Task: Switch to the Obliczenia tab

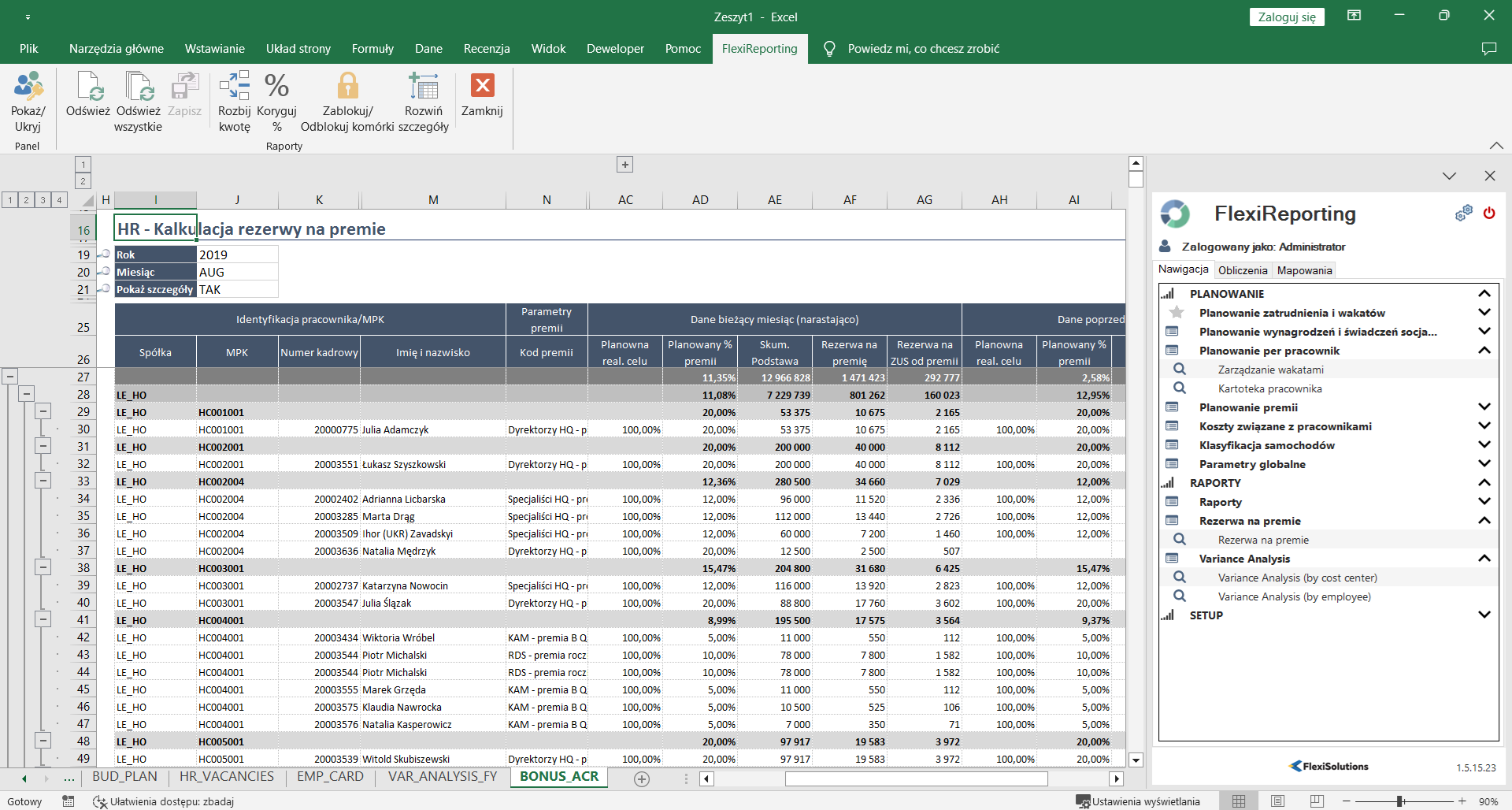Action: (x=1242, y=270)
